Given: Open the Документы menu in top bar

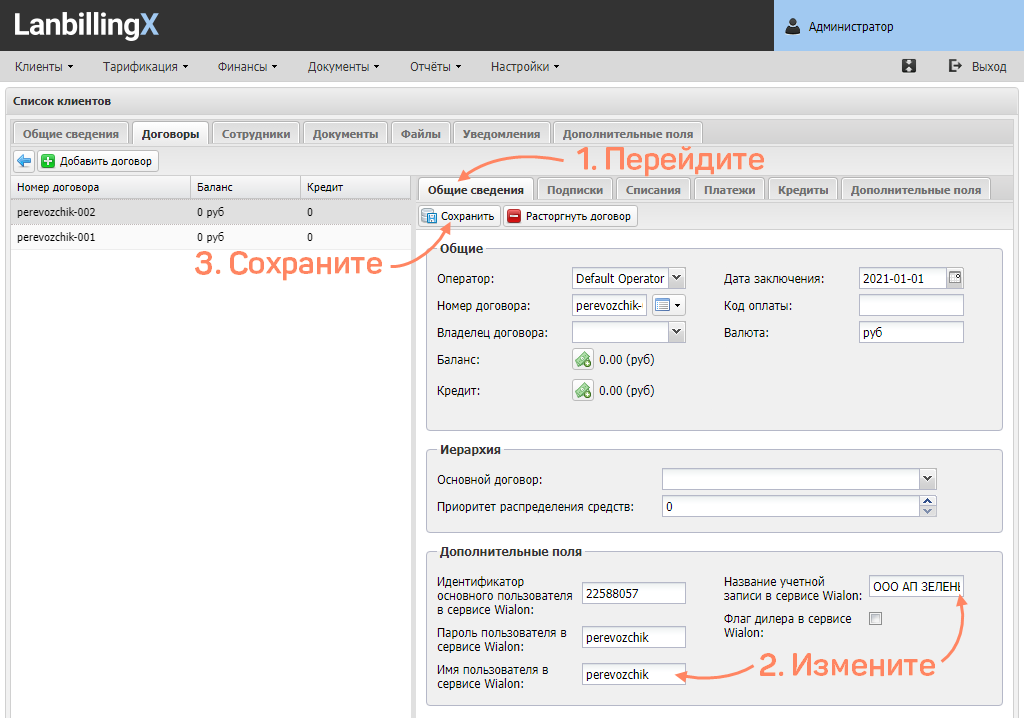Looking at the screenshot, I should pyautogui.click(x=343, y=67).
